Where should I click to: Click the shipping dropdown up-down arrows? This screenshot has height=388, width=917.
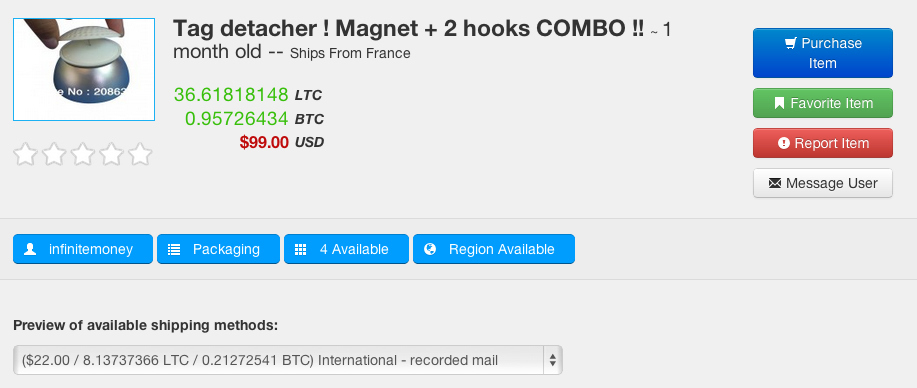[553, 360]
